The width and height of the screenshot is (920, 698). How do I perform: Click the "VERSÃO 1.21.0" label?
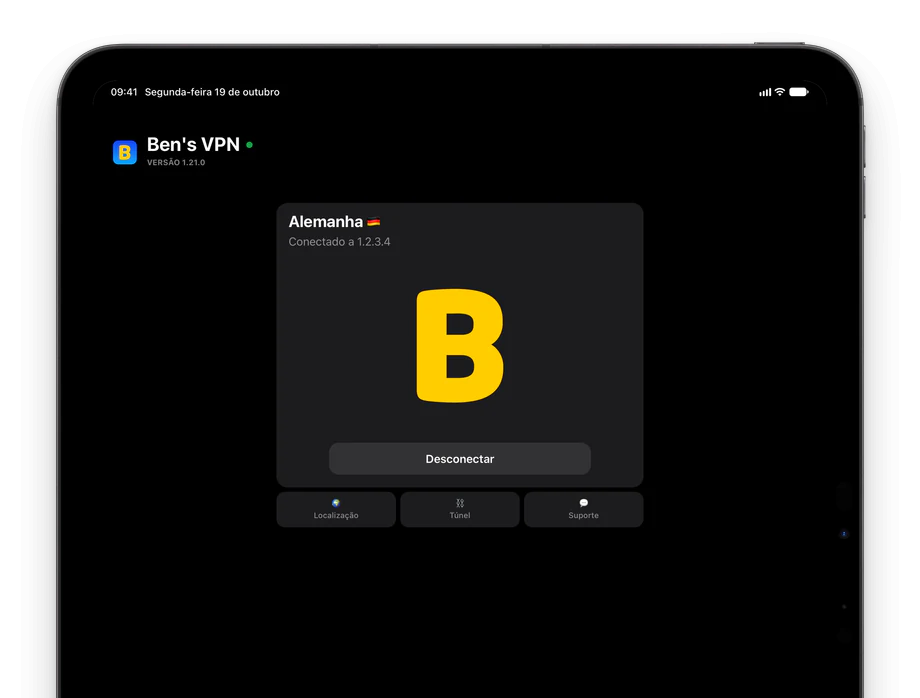click(176, 162)
